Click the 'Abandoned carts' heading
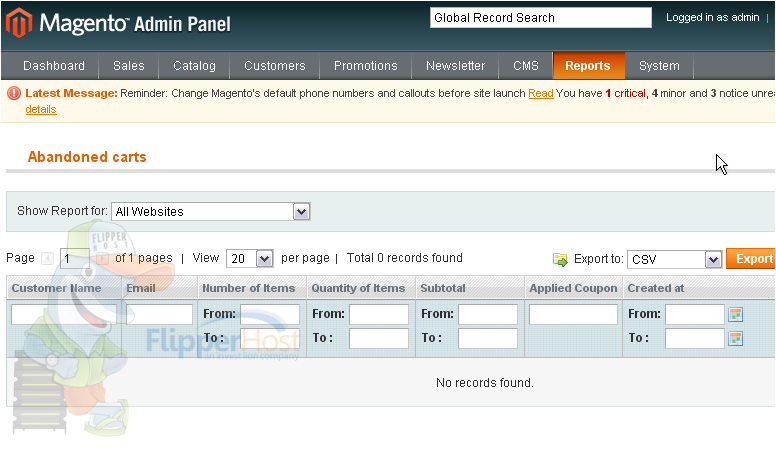 coord(87,157)
